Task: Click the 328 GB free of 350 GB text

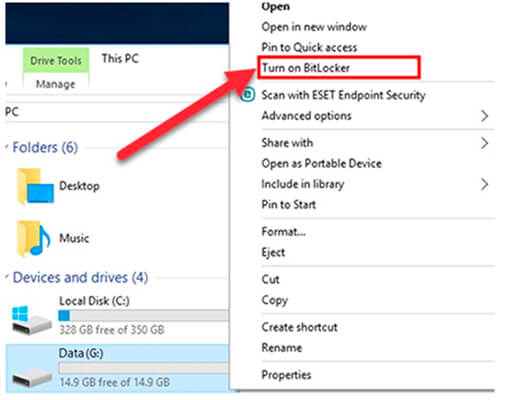Action: (112, 330)
